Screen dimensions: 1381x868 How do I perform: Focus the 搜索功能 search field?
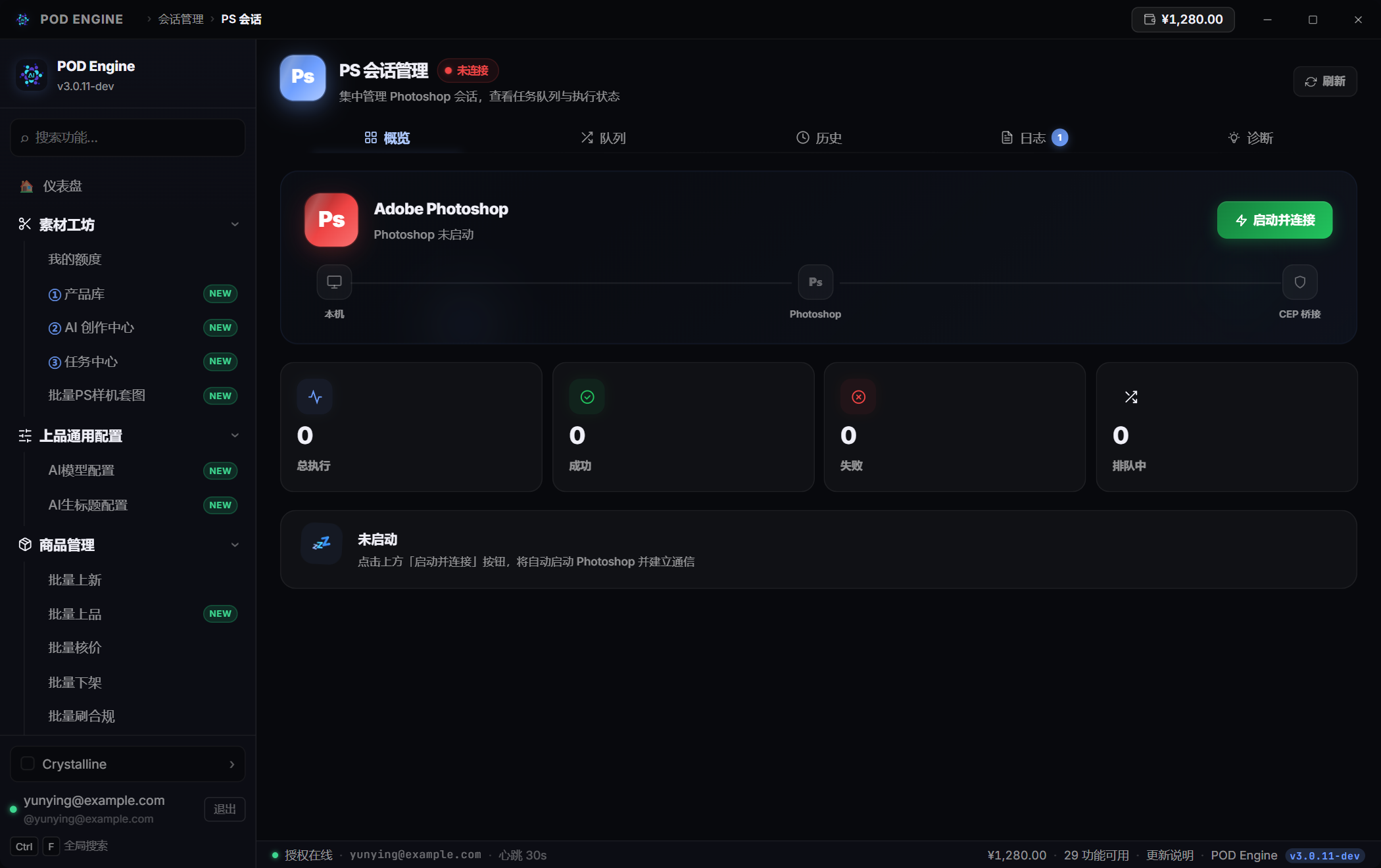point(128,137)
